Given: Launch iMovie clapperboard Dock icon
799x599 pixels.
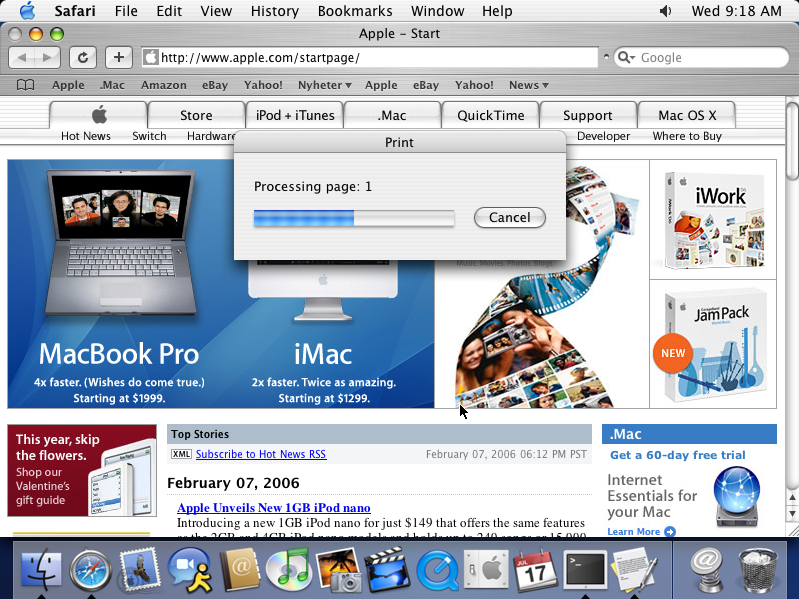Looking at the screenshot, I should pos(387,569).
